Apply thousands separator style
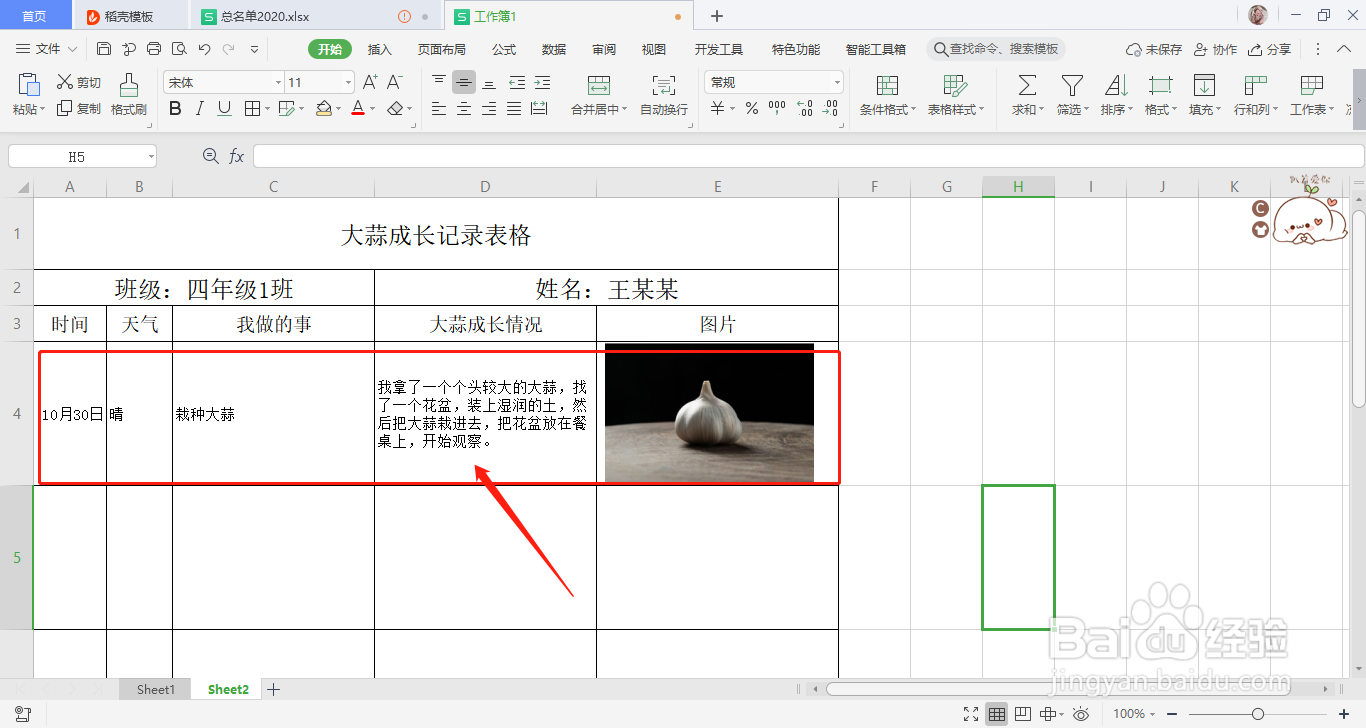 click(x=777, y=108)
